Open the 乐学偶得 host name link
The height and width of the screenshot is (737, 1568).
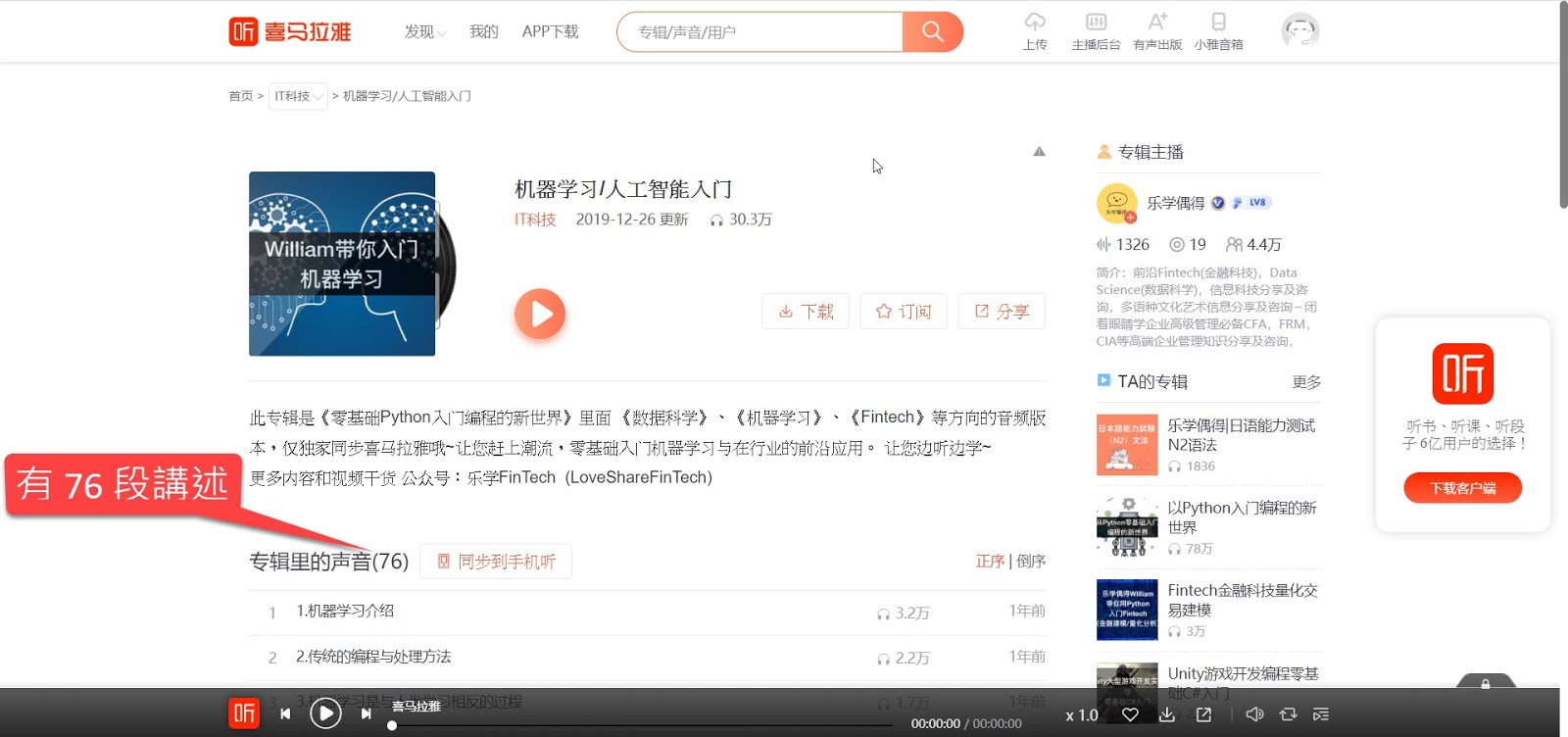1176,203
